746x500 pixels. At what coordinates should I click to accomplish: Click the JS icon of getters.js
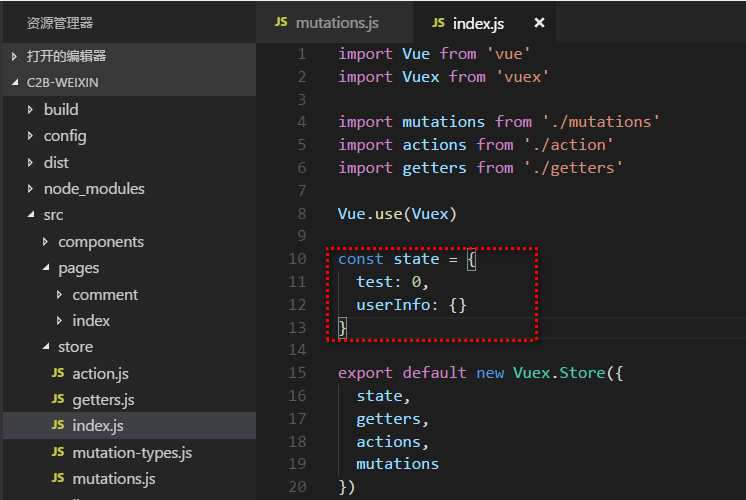(x=58, y=399)
